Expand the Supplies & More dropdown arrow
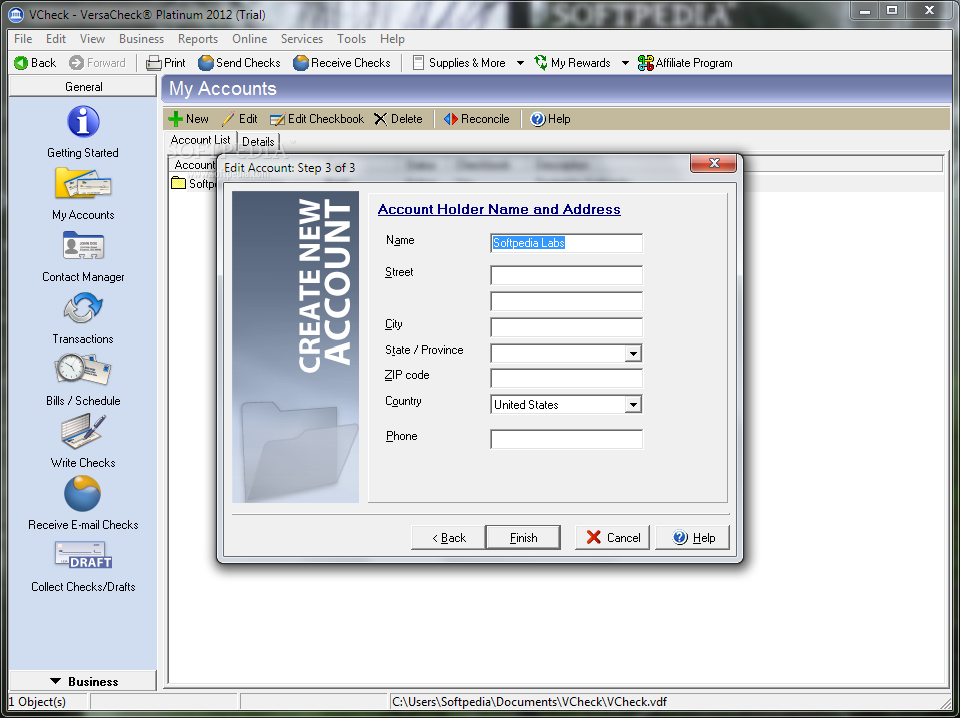The image size is (960, 718). [x=520, y=62]
